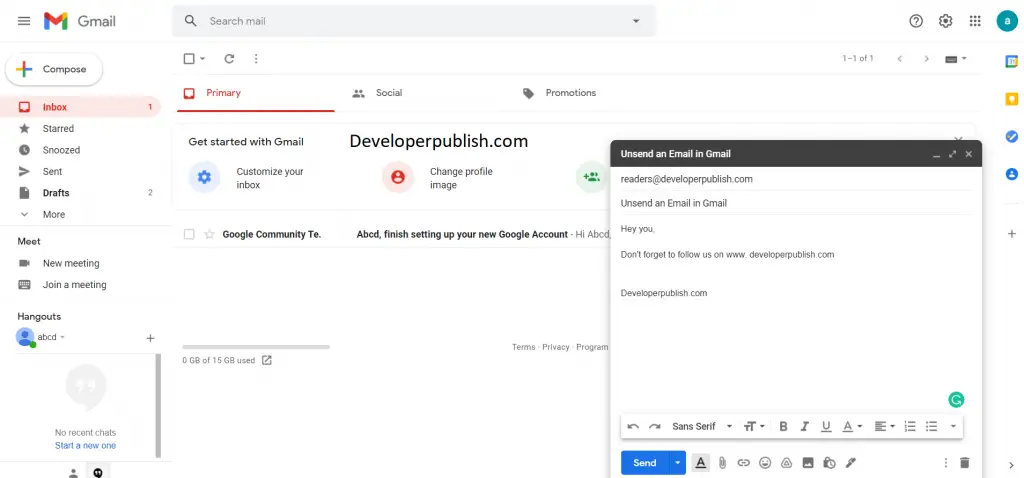Screen dimensions: 1024x478
Task: Open the account avatar 'a'
Action: tap(1007, 21)
